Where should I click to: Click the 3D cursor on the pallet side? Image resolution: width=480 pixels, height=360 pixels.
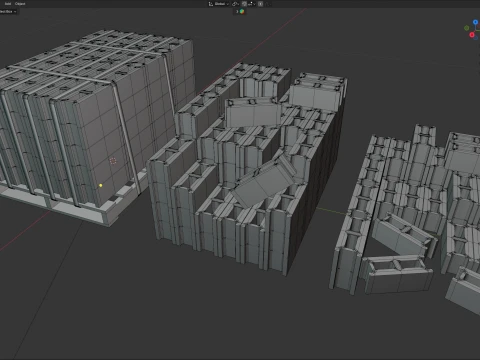[113, 161]
